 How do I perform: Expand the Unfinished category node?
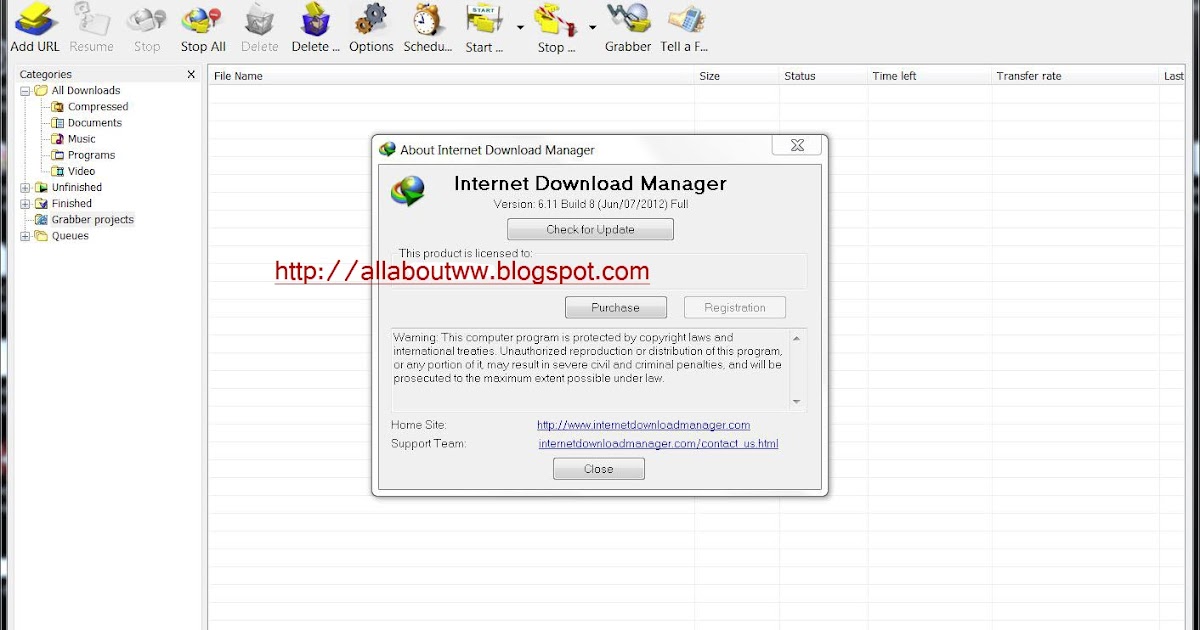coord(25,187)
